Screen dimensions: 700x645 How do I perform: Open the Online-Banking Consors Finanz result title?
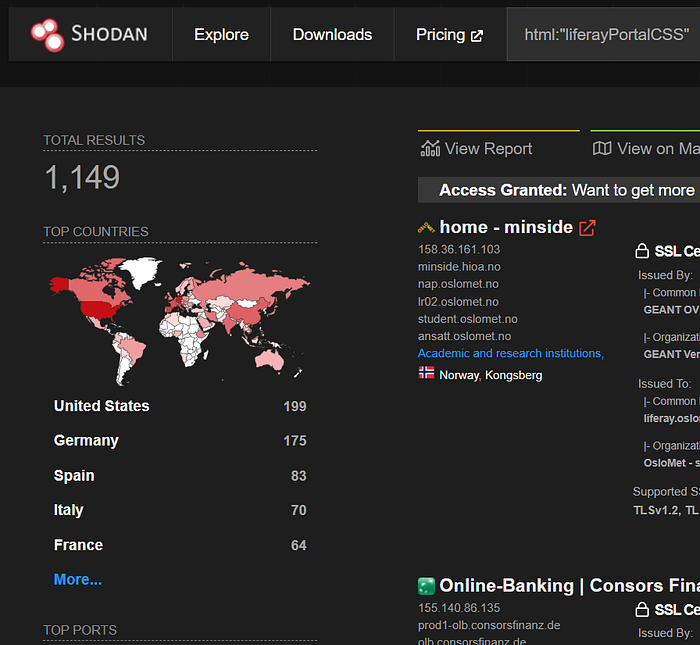pos(569,586)
